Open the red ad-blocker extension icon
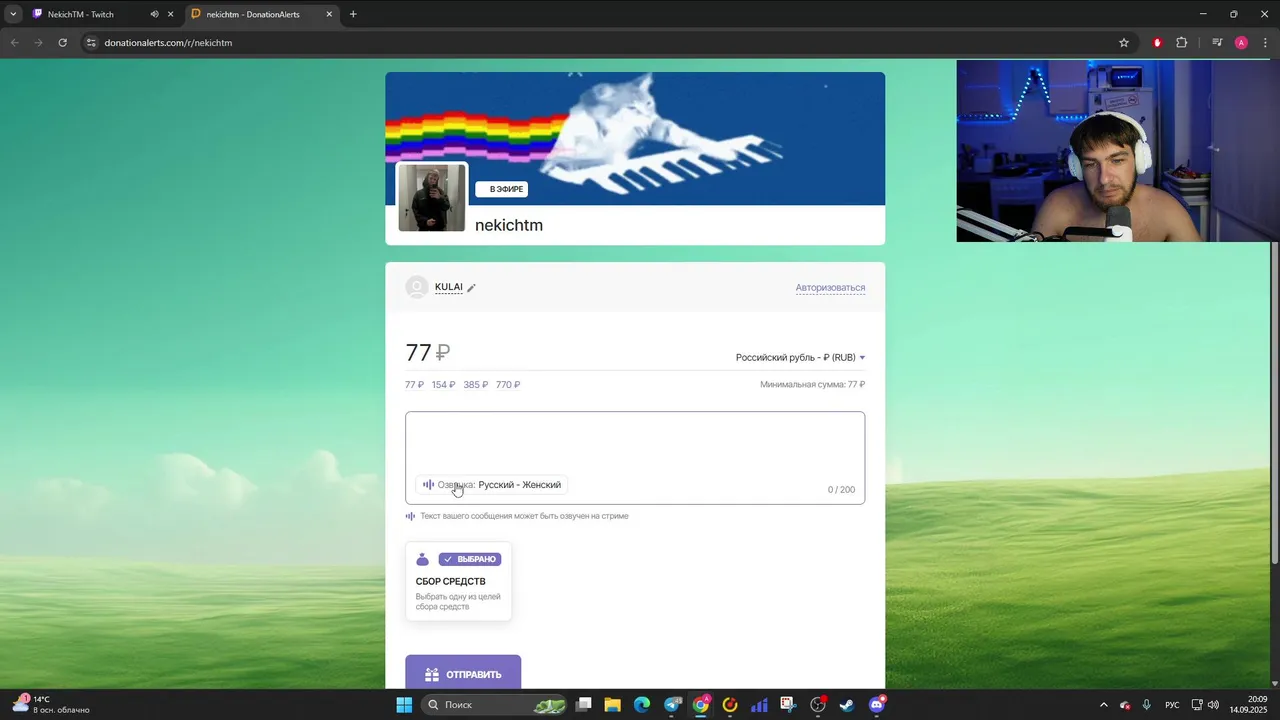Viewport: 1280px width, 720px height. click(x=1157, y=43)
